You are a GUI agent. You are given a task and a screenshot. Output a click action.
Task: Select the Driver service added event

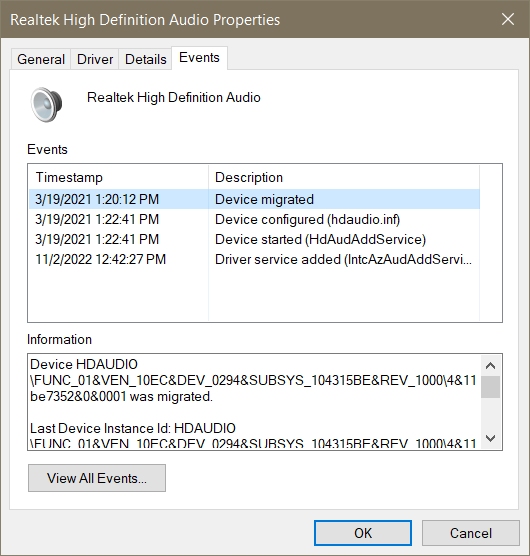254,259
